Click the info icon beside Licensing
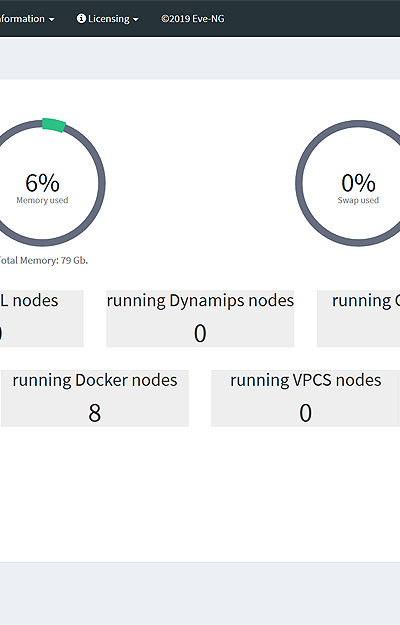 [81, 18]
